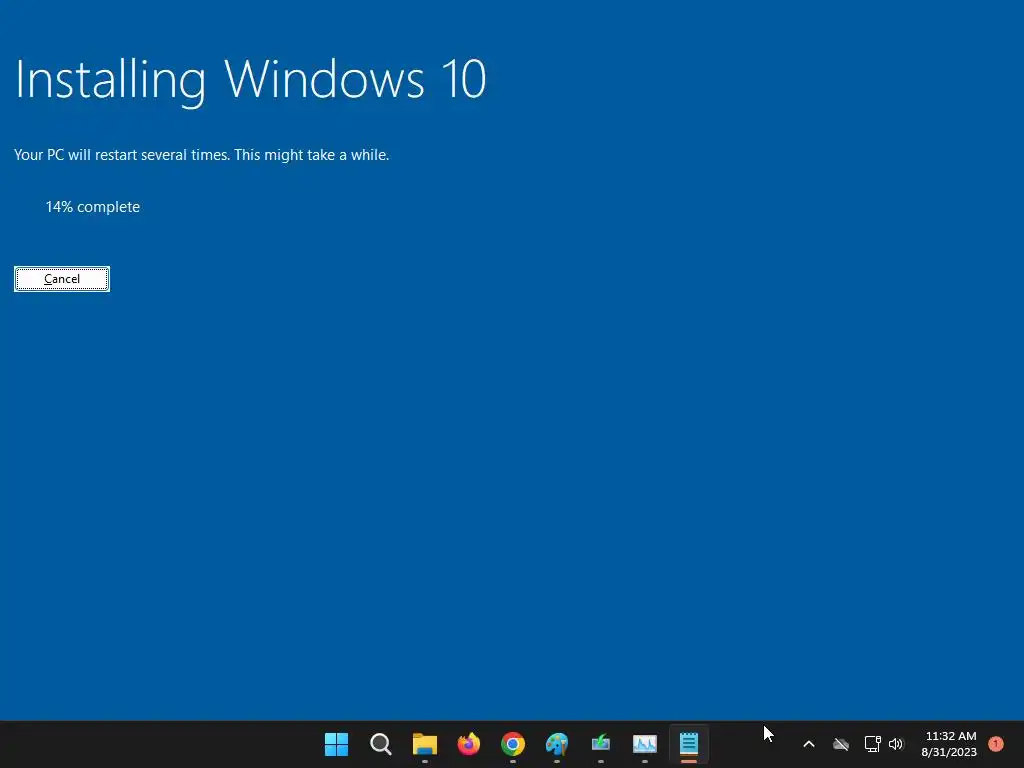The image size is (1024, 768).
Task: Open the Paint app in the taskbar
Action: tap(557, 744)
